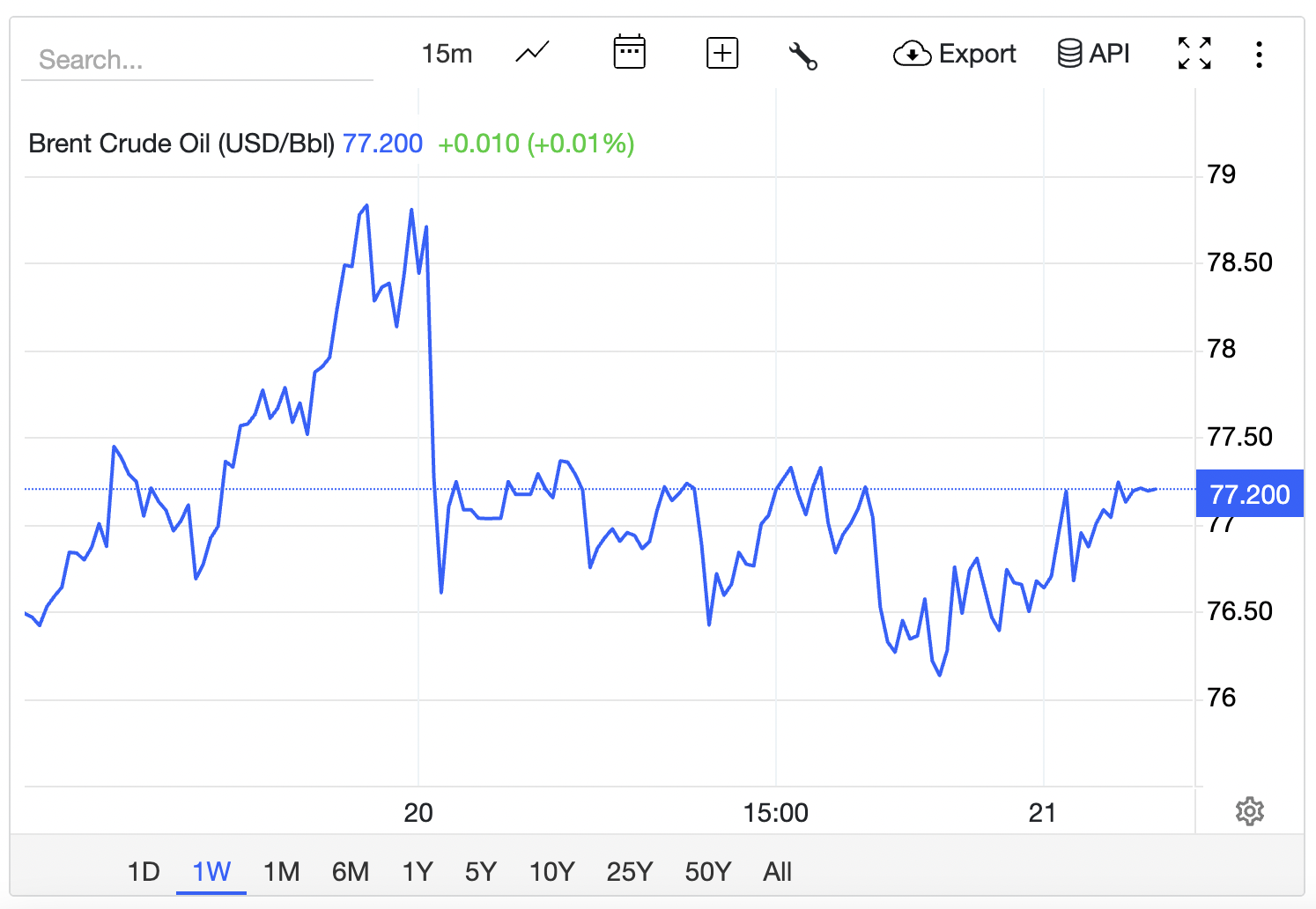Click the +0.010 (+0.01%) change text
This screenshot has width=1316, height=909.
(x=536, y=144)
